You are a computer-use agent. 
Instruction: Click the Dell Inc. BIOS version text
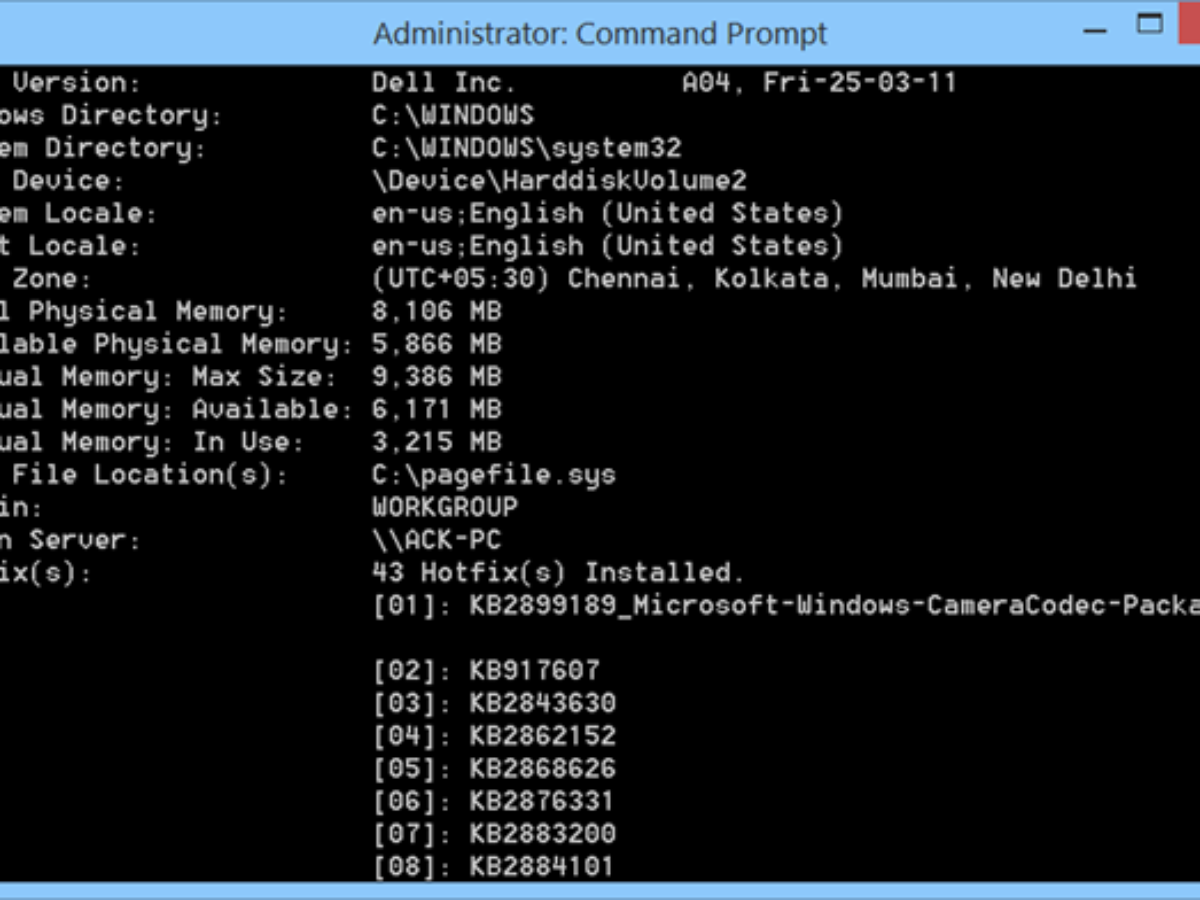444,82
